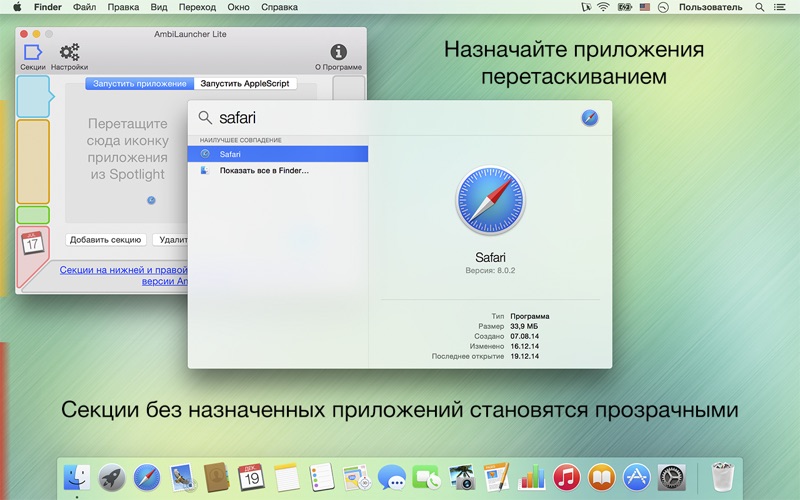
Task: Click the Добавить секцию button
Action: point(106,239)
